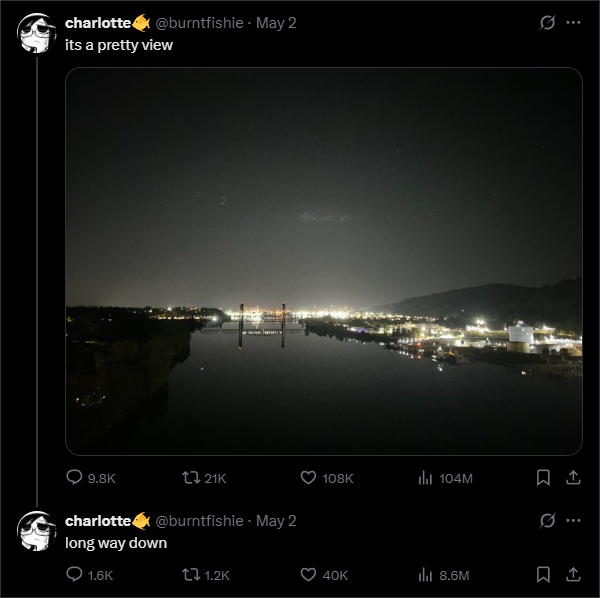Screen dimensions: 600x598
Task: View analytics showing 8.6M views
Action: click(x=443, y=575)
